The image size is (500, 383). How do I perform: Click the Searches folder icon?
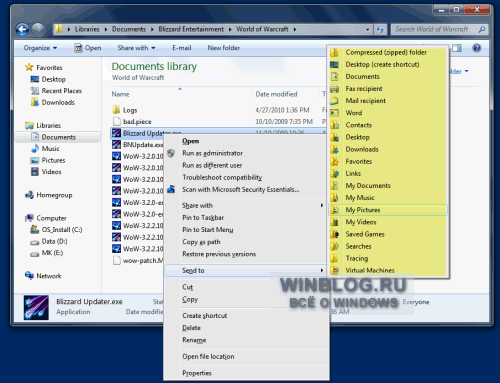[x=334, y=246]
